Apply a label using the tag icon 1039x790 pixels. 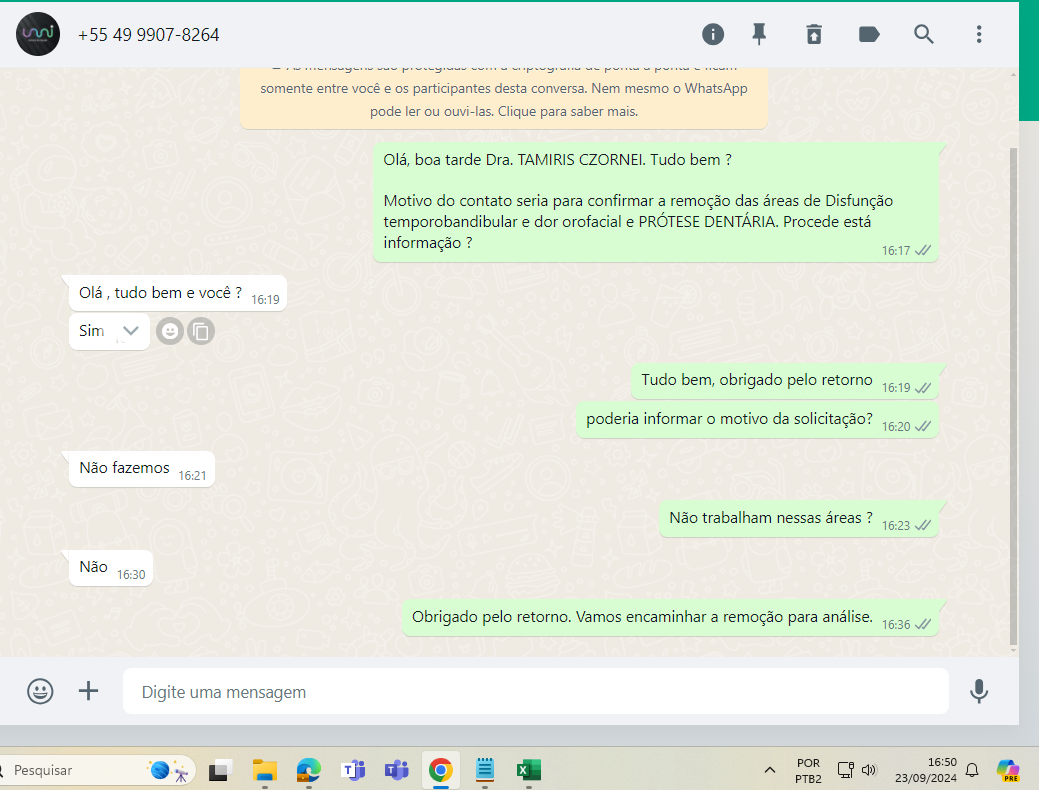tap(869, 34)
